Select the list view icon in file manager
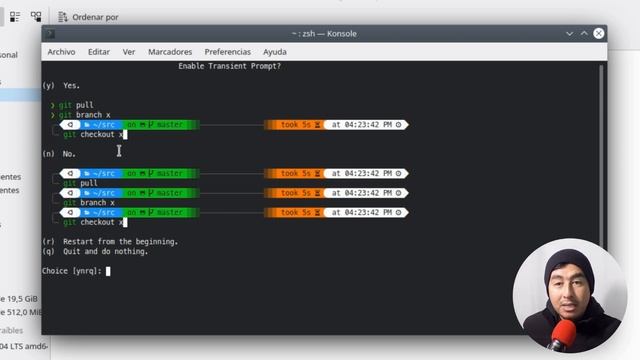640x360 pixels. 15,17
